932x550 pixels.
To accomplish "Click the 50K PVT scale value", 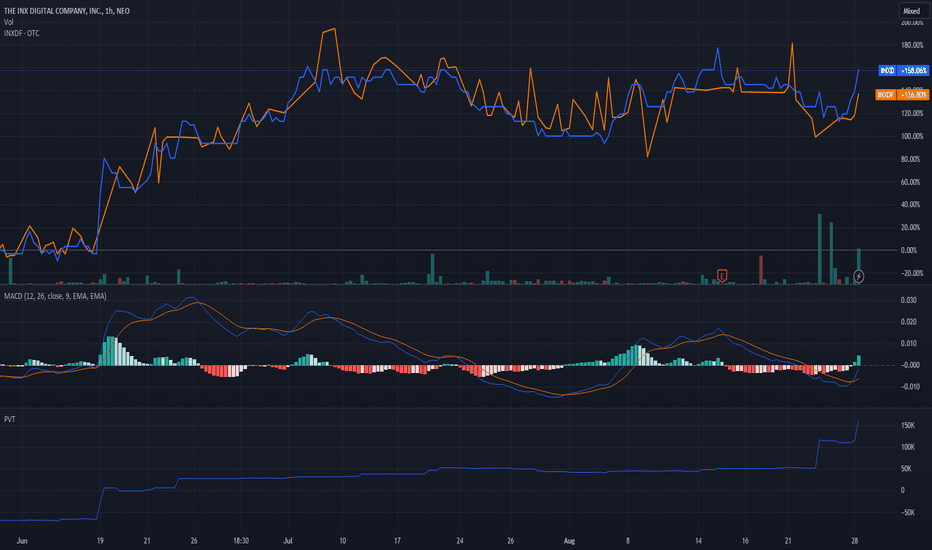I will point(906,469).
